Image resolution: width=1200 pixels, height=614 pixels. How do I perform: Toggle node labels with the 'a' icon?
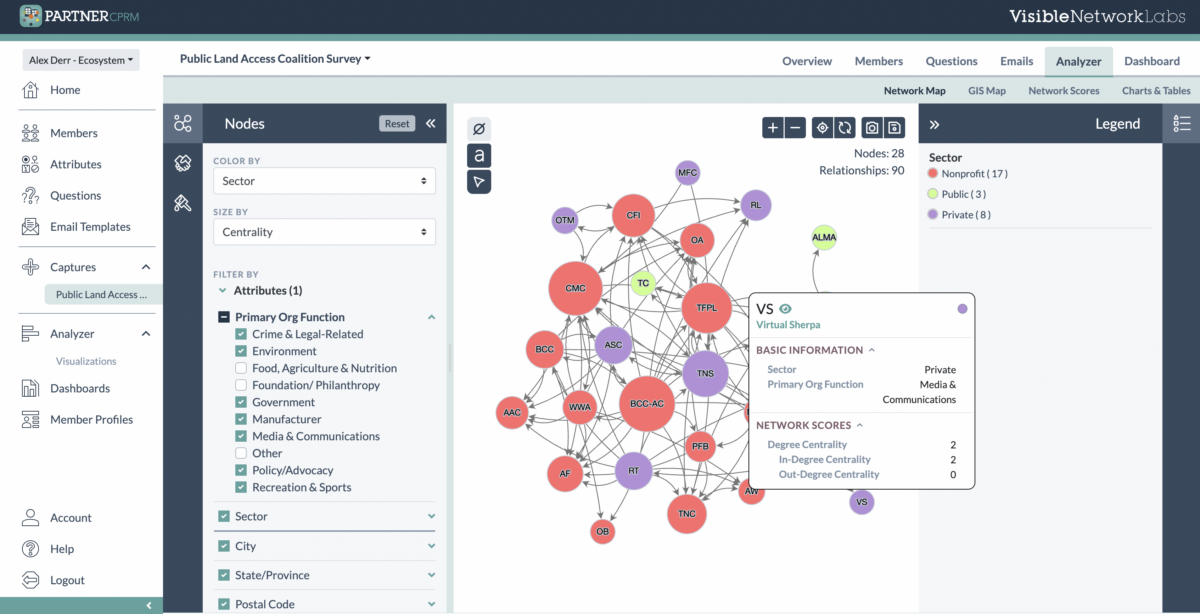coord(479,155)
